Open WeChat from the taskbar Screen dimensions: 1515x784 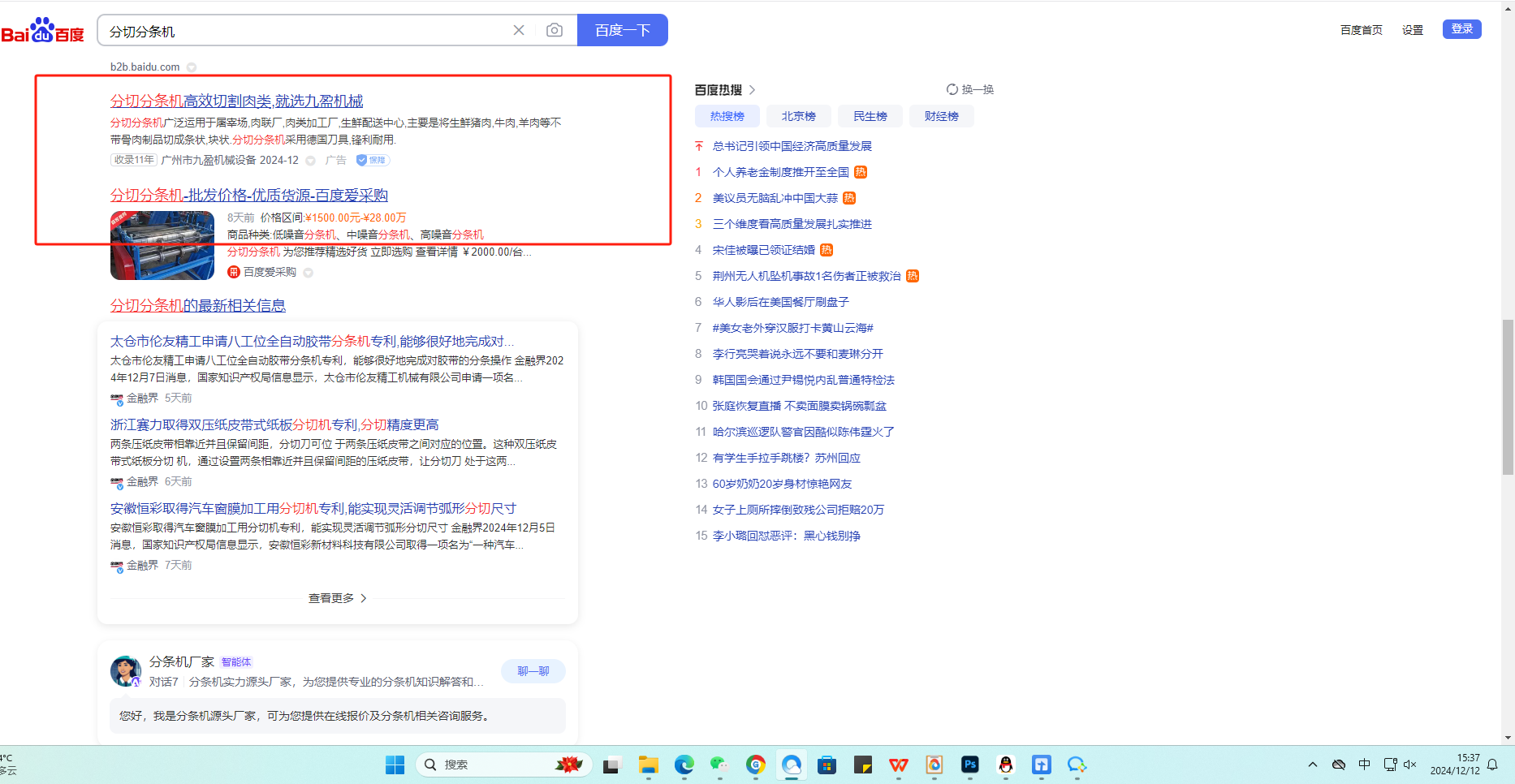(719, 765)
